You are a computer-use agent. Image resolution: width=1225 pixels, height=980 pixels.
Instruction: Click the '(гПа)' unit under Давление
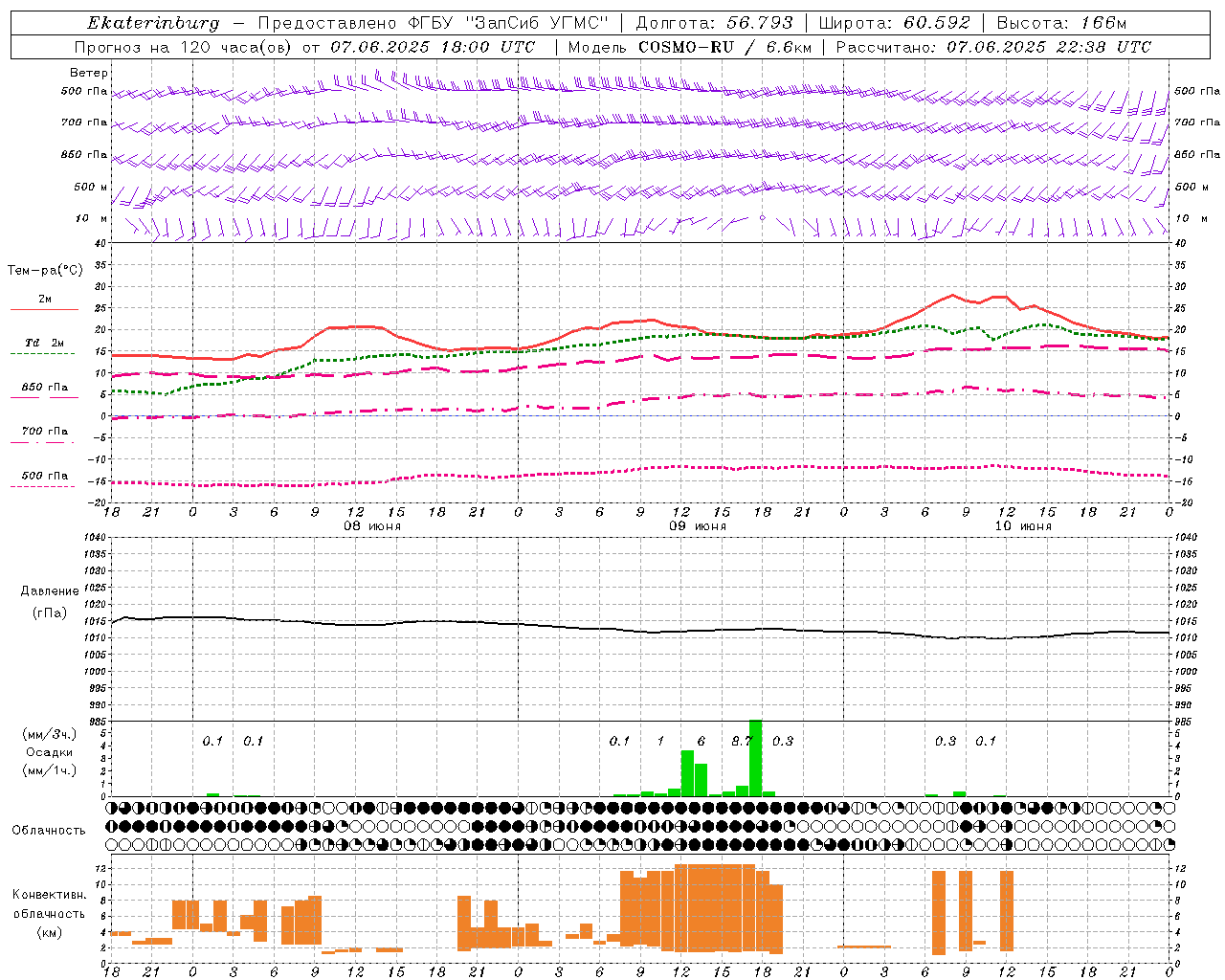pos(50,613)
